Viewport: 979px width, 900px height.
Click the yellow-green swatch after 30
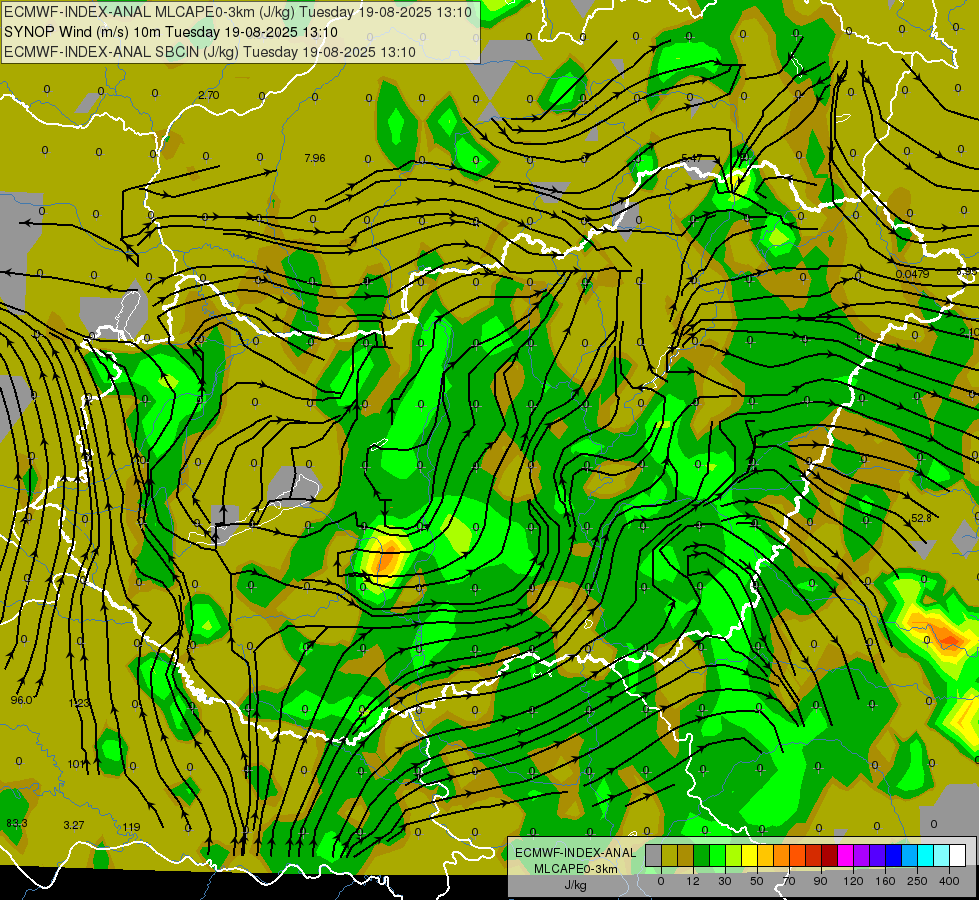(x=734, y=856)
